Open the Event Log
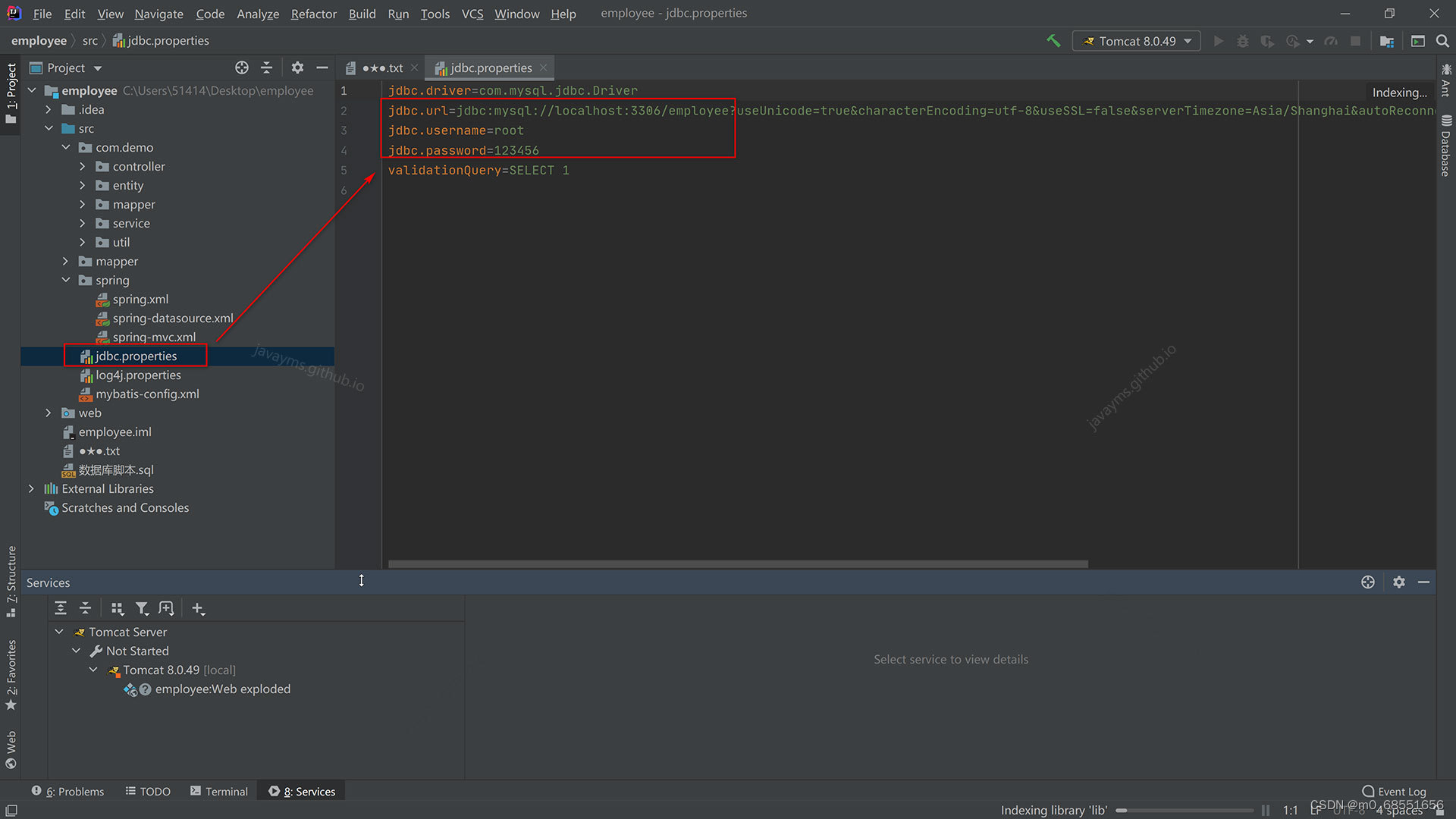Viewport: 1456px width, 819px height. click(1394, 791)
